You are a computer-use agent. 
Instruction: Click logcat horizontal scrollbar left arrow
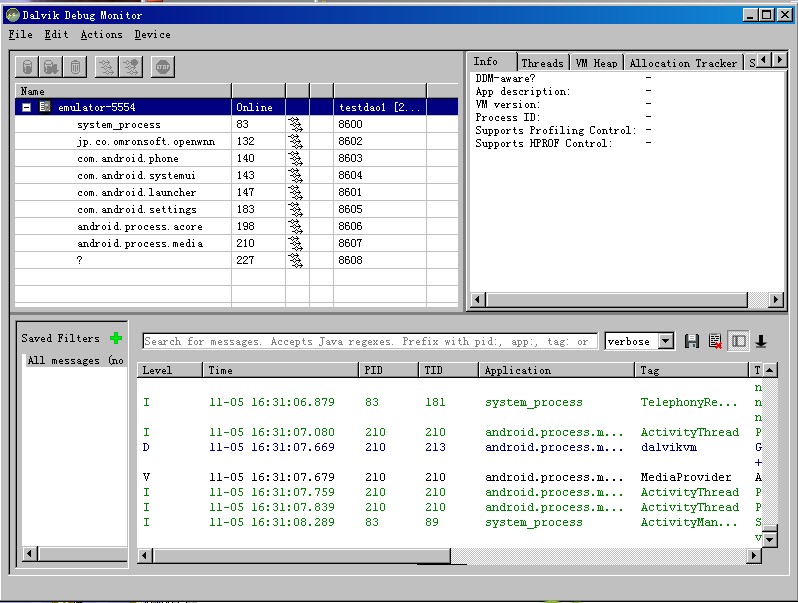145,556
